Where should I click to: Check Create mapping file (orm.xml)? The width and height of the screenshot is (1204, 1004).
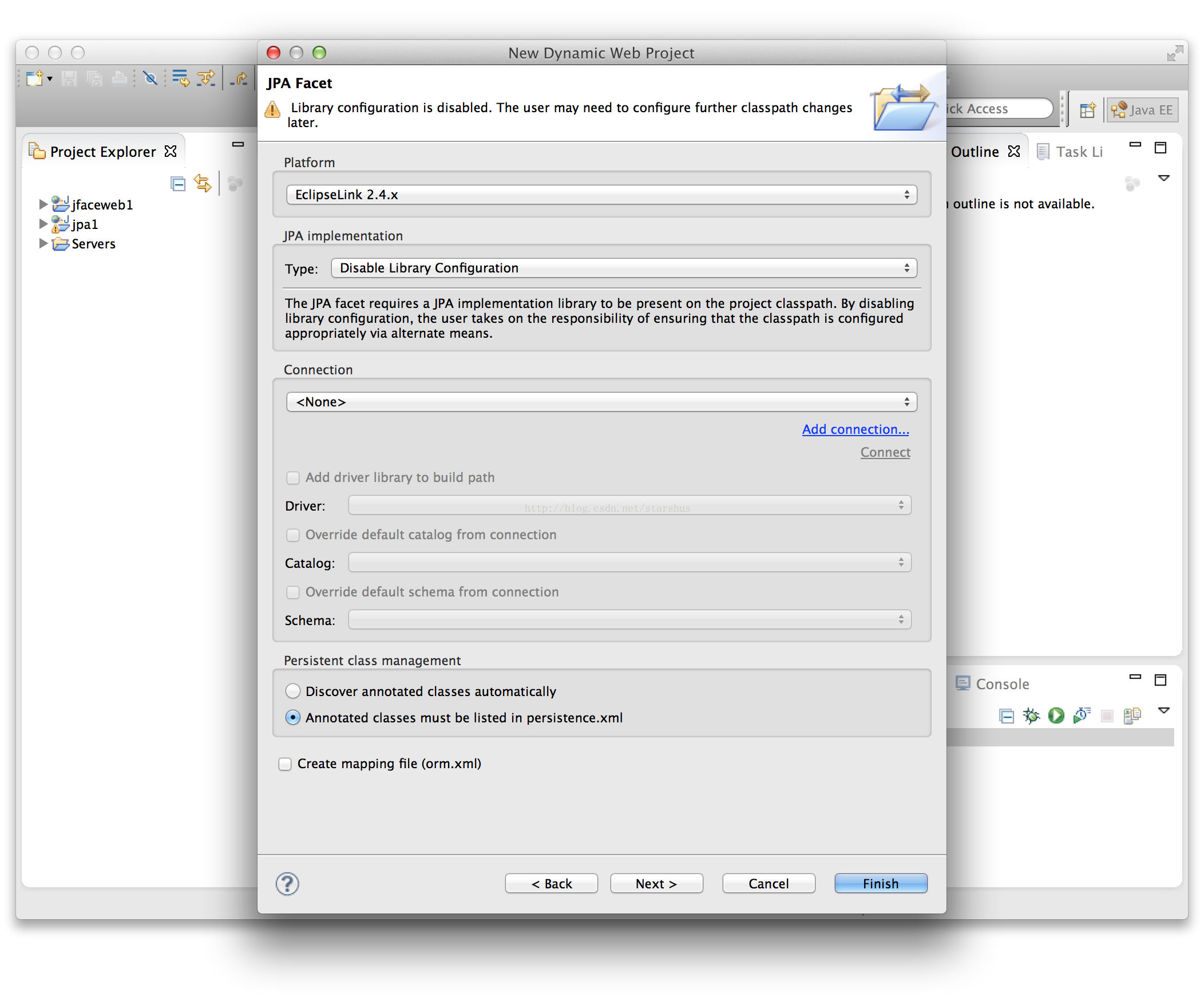click(x=285, y=764)
